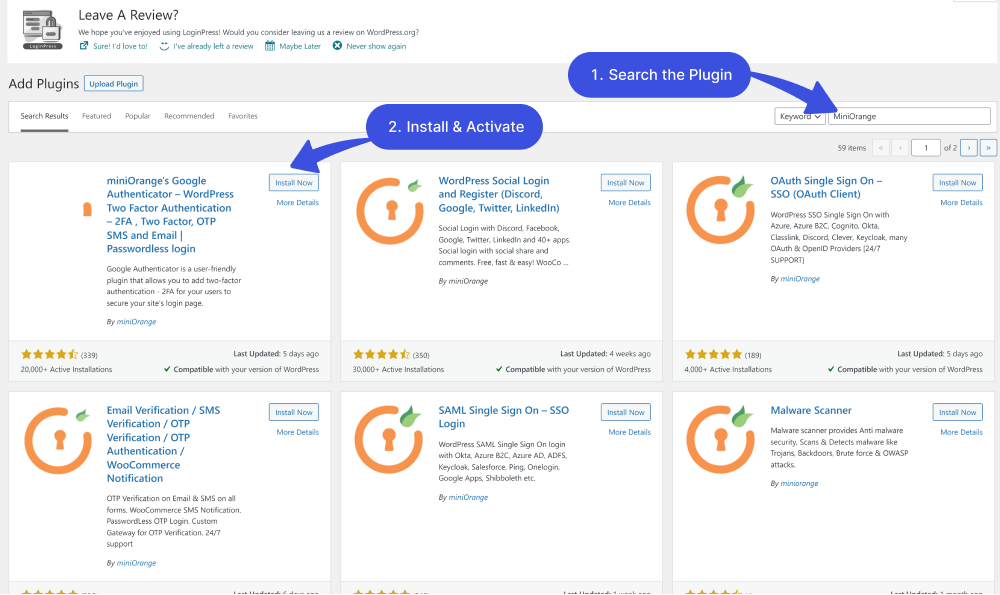Click the "Sure! I'd love to!" review link
The height and width of the screenshot is (595, 1000).
coord(114,46)
